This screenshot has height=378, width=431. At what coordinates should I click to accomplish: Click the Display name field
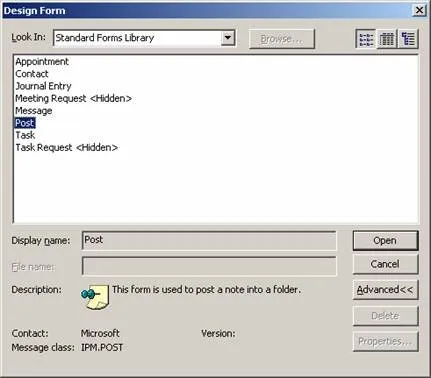tap(209, 241)
